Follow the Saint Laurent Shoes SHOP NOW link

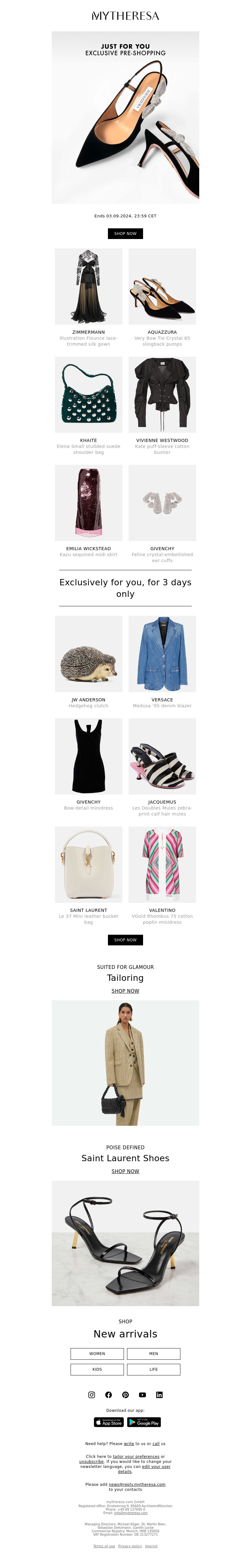(x=125, y=1171)
